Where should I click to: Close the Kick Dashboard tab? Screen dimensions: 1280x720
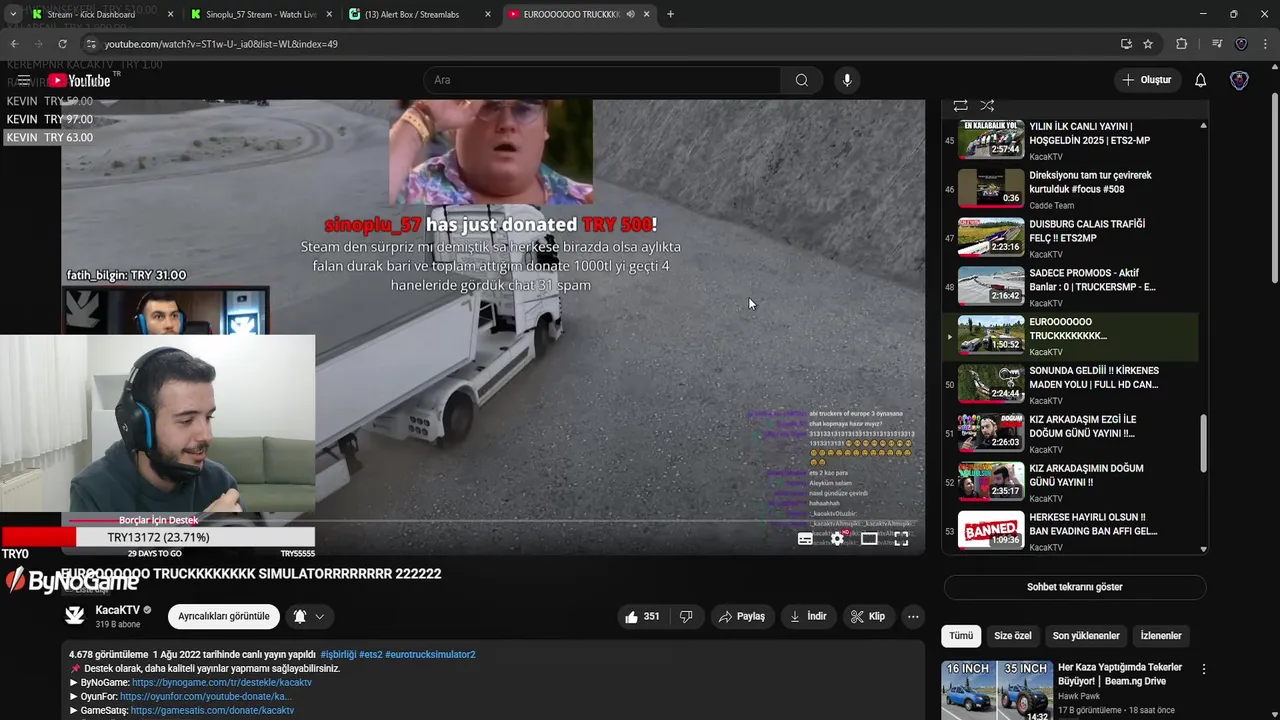point(170,14)
